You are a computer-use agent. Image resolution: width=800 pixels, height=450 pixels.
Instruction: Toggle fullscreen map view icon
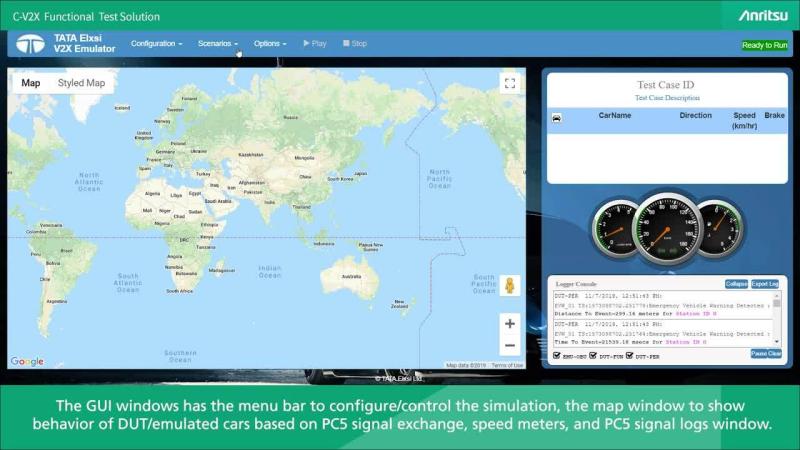click(510, 84)
